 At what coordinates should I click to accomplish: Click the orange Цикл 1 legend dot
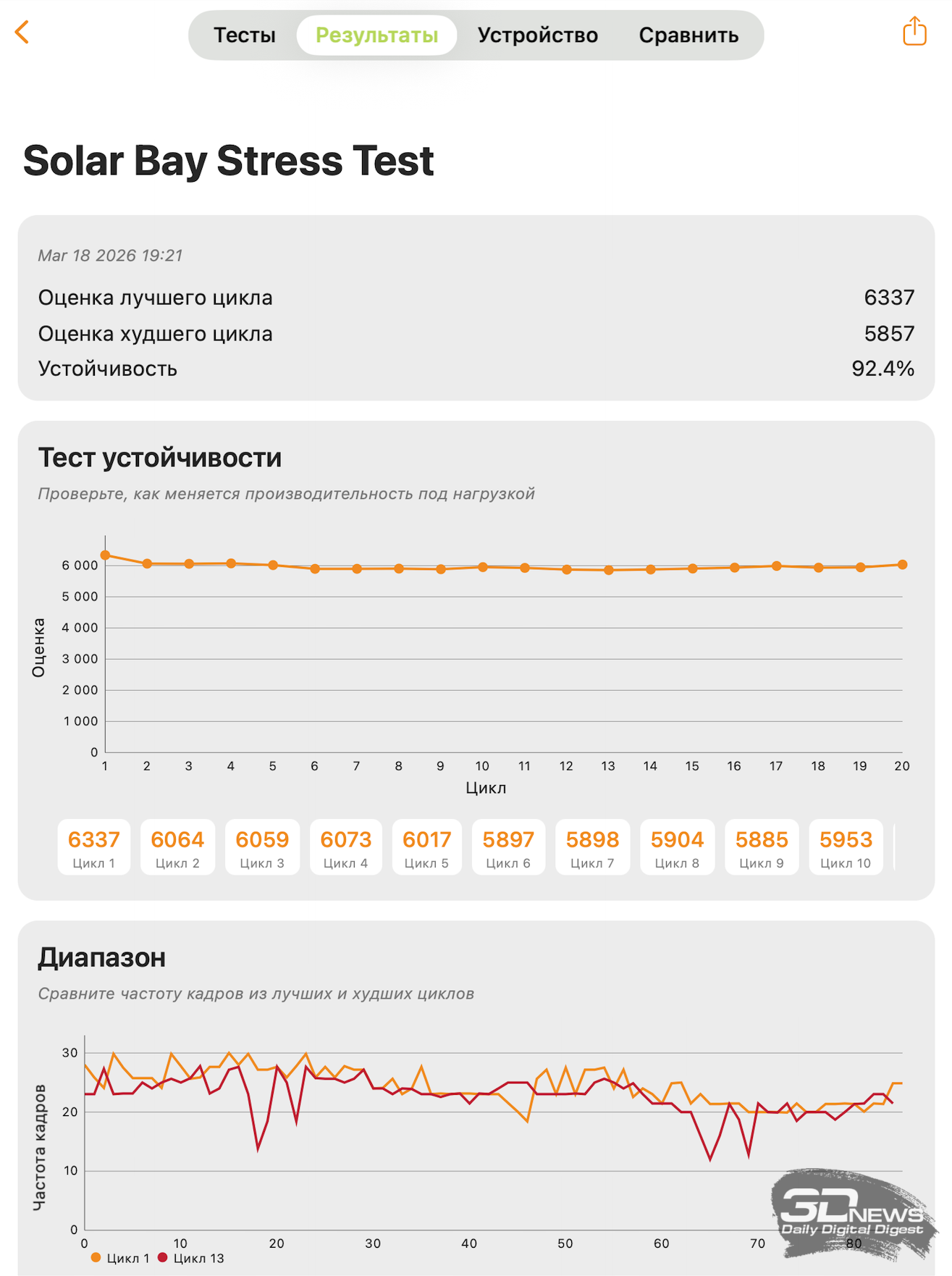[96, 1258]
